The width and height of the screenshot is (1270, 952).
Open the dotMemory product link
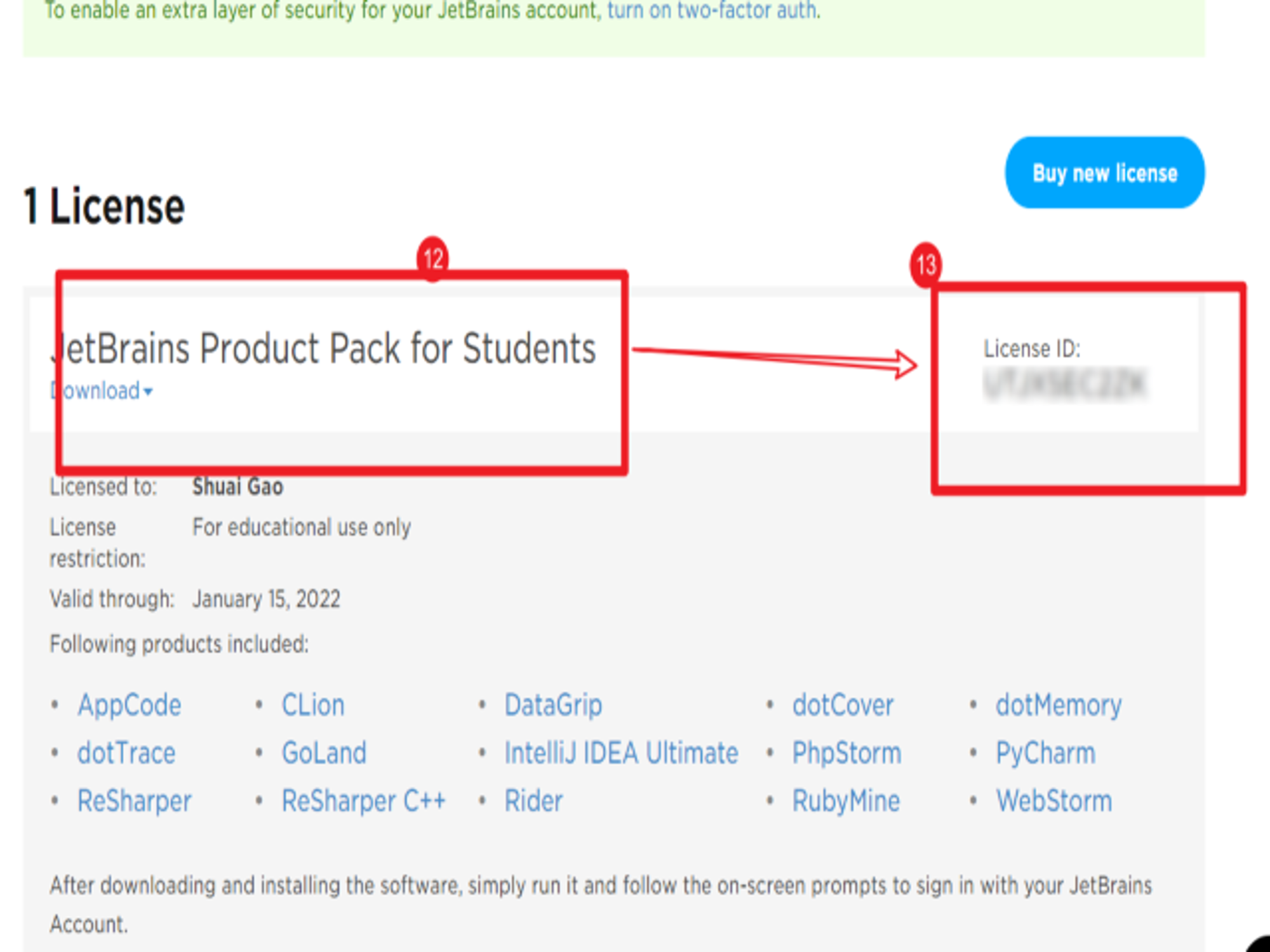click(x=1059, y=705)
